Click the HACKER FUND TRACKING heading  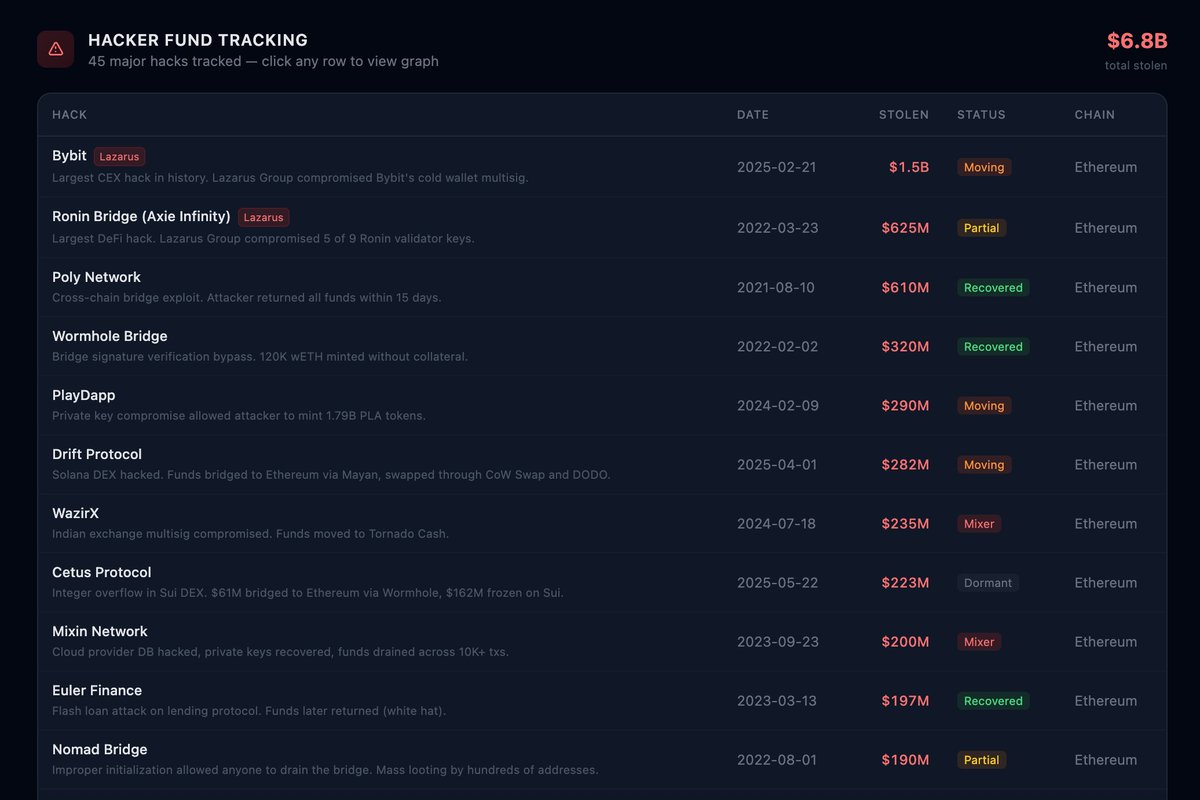[198, 40]
